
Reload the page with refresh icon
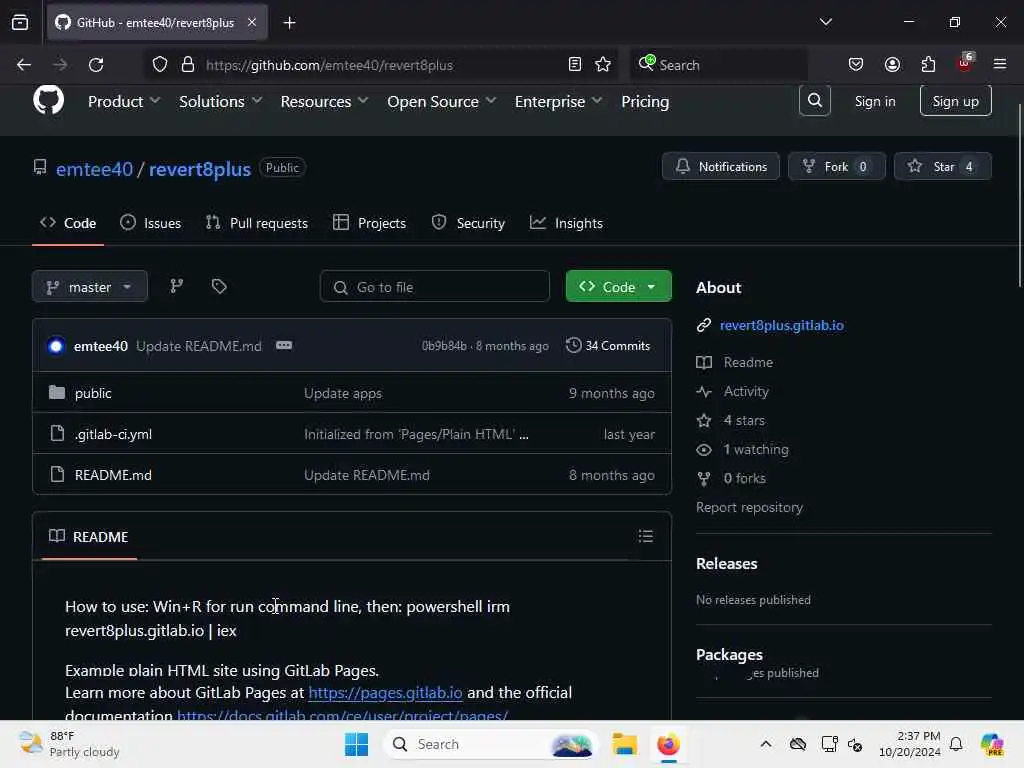pos(96,65)
